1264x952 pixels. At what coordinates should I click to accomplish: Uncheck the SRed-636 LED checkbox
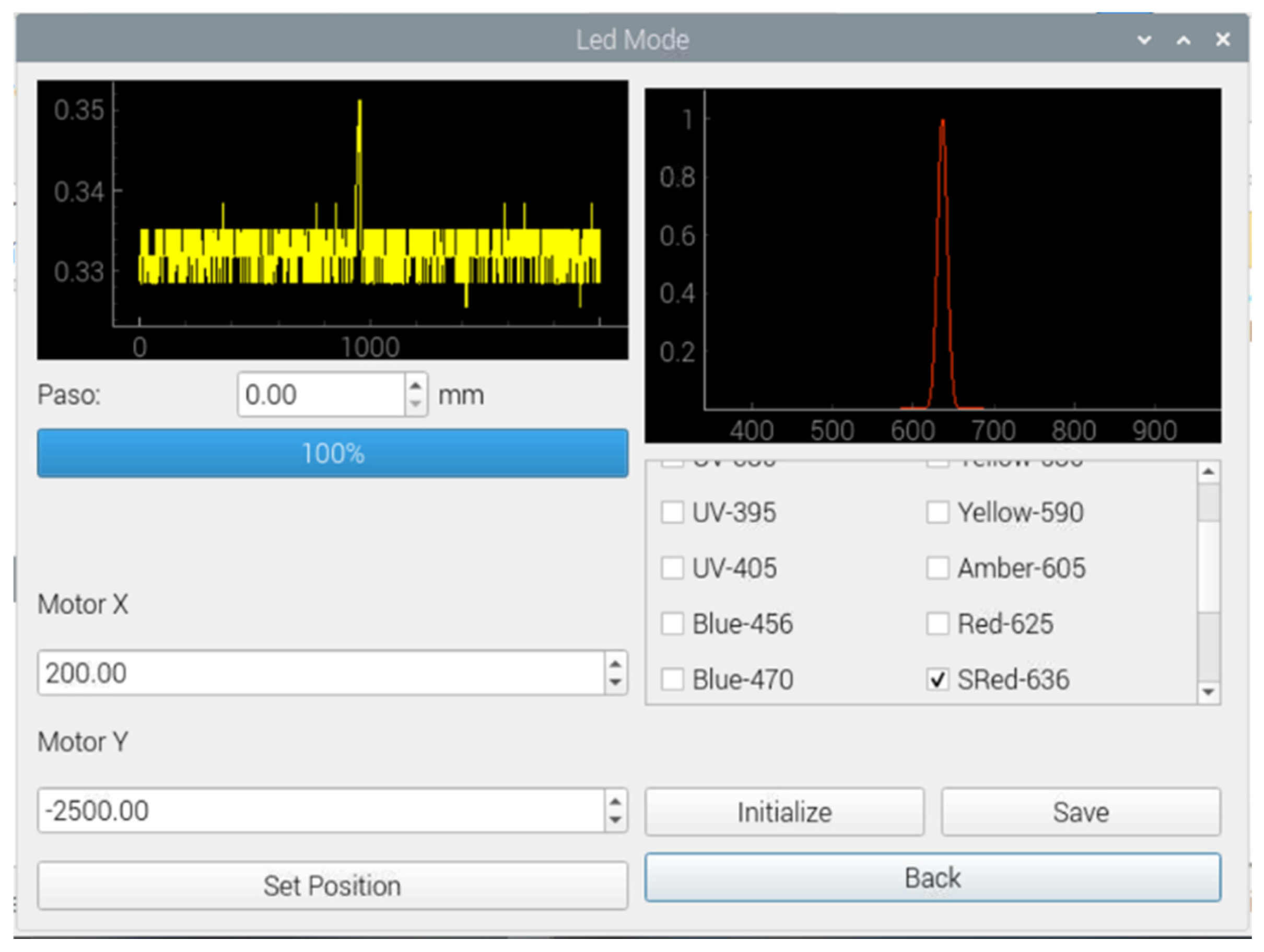(x=937, y=680)
